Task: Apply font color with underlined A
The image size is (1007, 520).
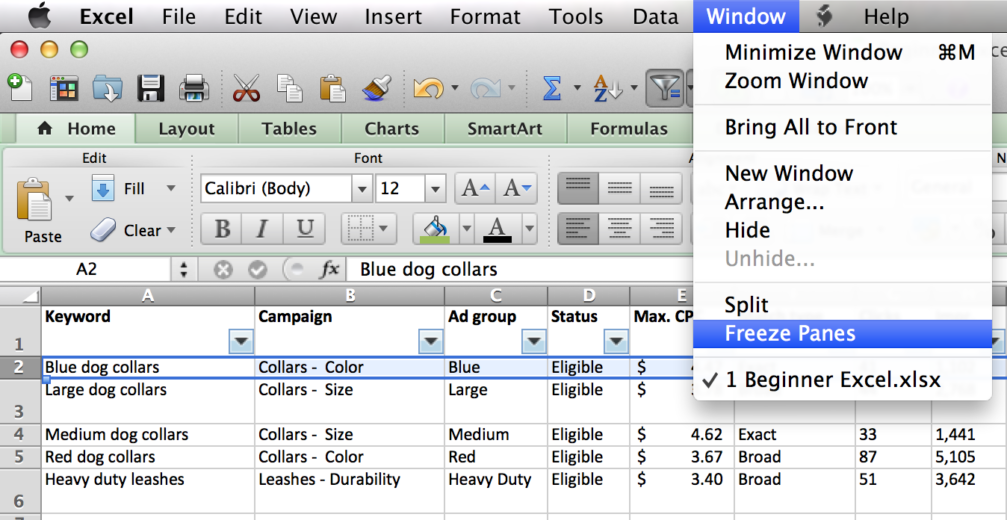Action: click(498, 229)
